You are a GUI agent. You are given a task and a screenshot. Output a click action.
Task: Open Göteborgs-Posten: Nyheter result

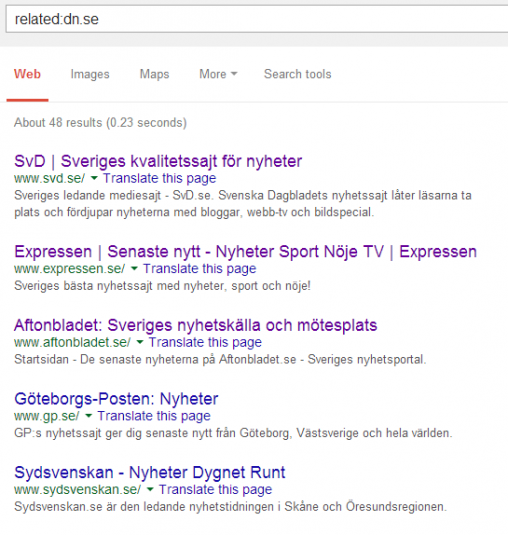point(116,399)
